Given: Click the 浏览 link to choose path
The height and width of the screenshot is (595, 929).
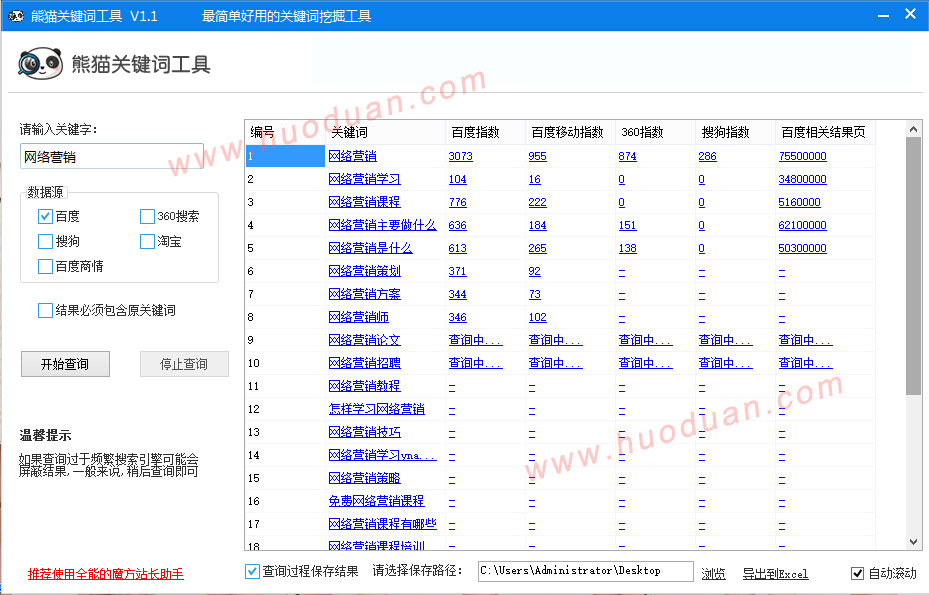Looking at the screenshot, I should coord(713,574).
